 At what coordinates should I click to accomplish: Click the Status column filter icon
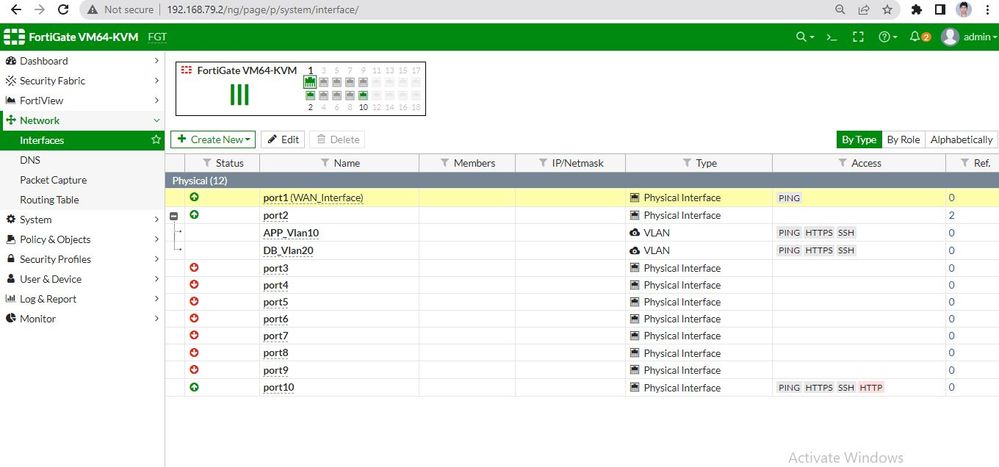click(206, 163)
